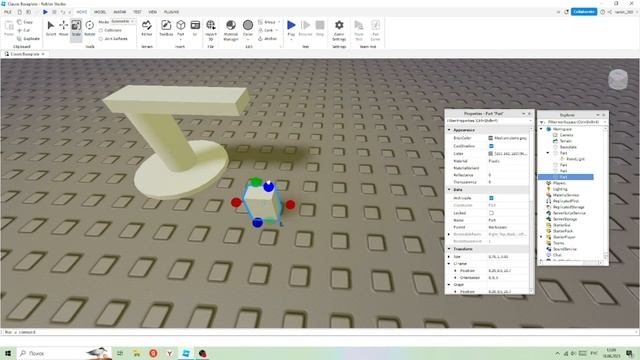This screenshot has height=360, width=640.
Task: Toggle the CastShadow checkbox
Action: (491, 146)
